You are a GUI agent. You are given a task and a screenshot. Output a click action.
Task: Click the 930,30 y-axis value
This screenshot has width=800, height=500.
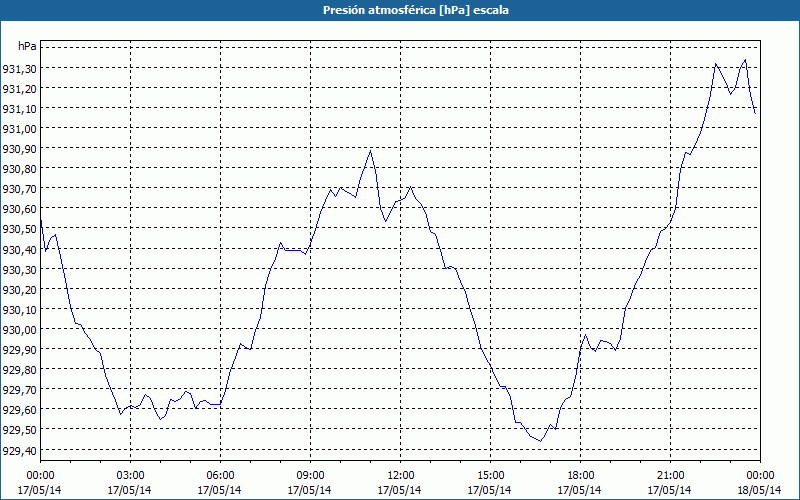[x=19, y=269]
